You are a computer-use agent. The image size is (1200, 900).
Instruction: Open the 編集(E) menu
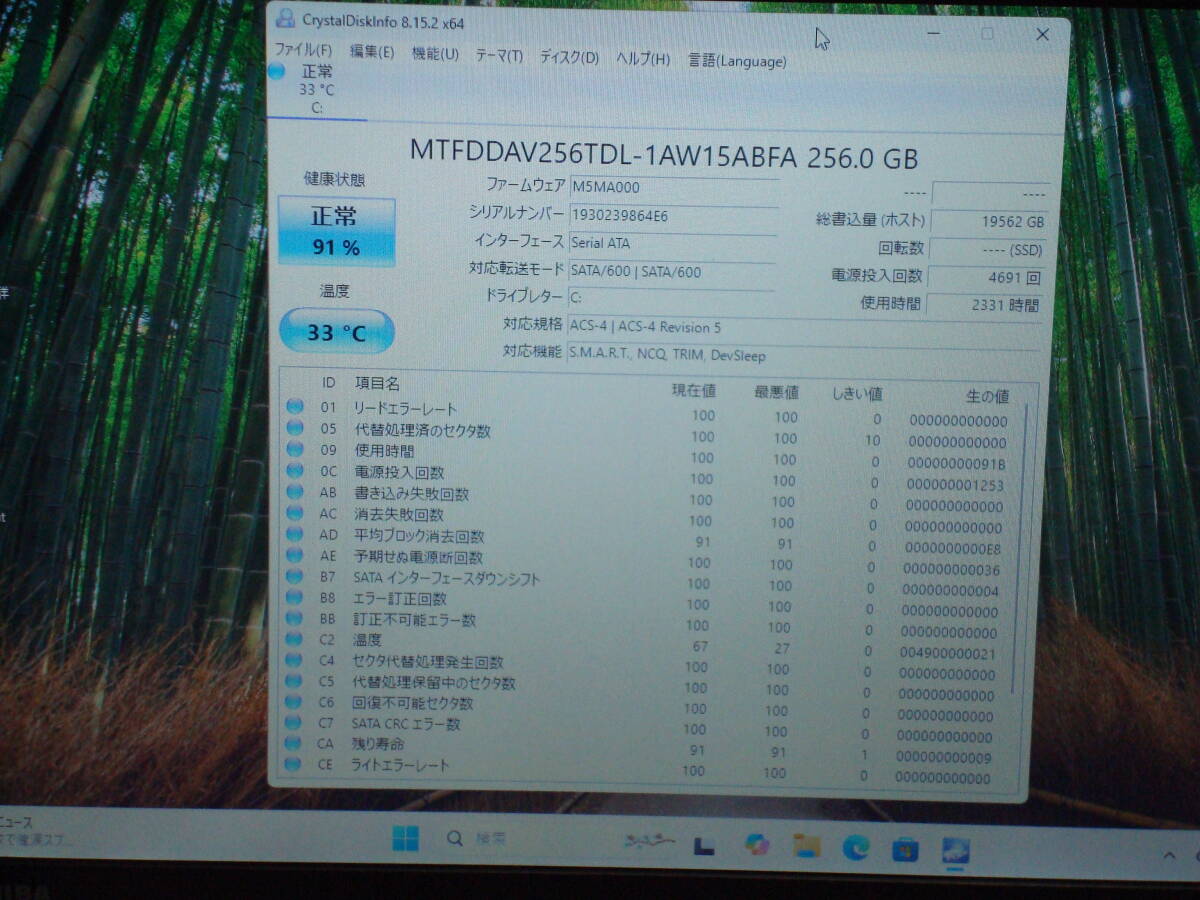click(x=372, y=52)
